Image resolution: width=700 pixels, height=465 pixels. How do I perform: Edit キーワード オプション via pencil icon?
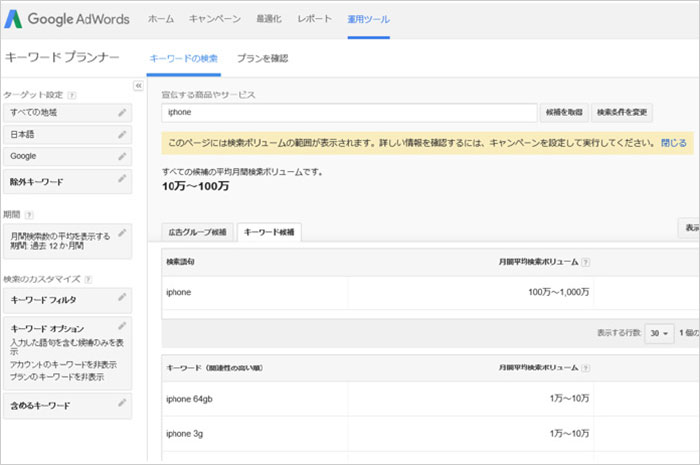pos(121,326)
